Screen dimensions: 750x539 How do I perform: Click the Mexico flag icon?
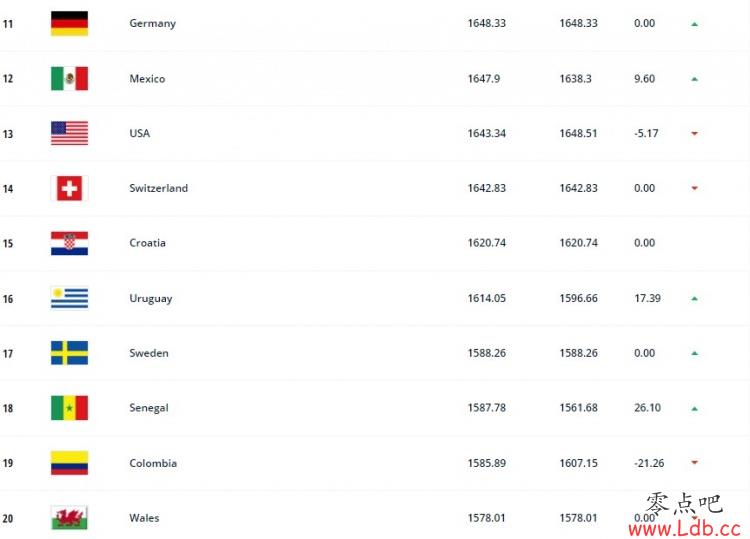[x=69, y=78]
